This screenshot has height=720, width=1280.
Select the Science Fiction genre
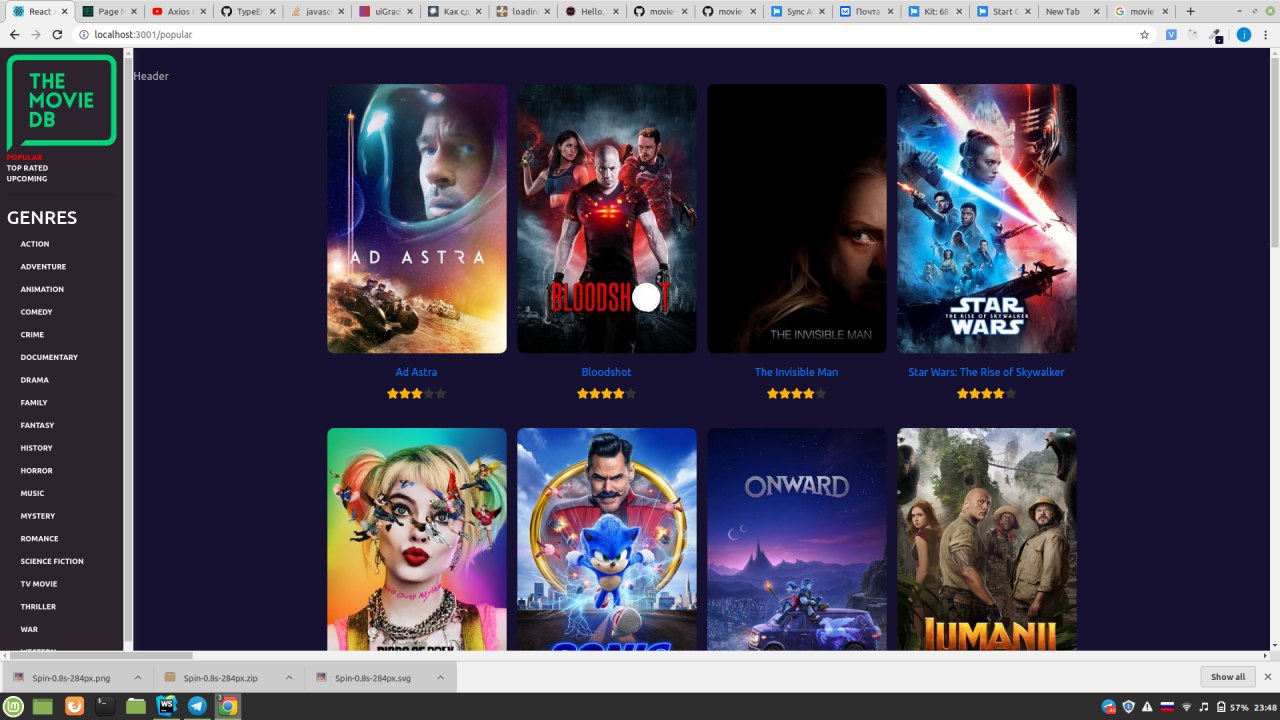[52, 561]
